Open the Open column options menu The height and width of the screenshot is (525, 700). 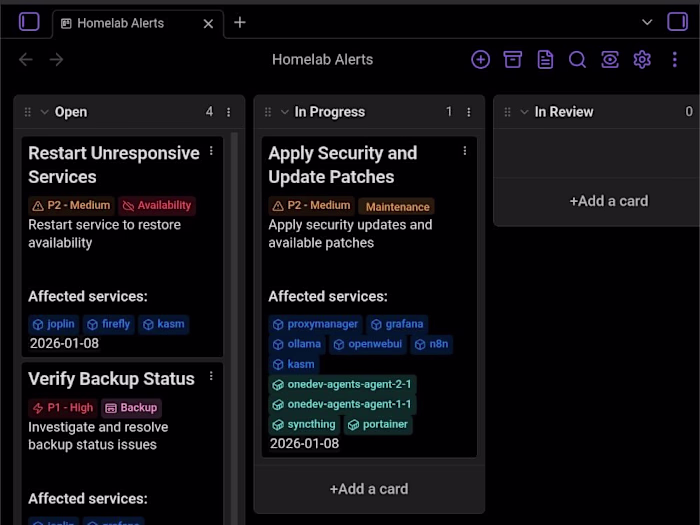click(x=229, y=112)
